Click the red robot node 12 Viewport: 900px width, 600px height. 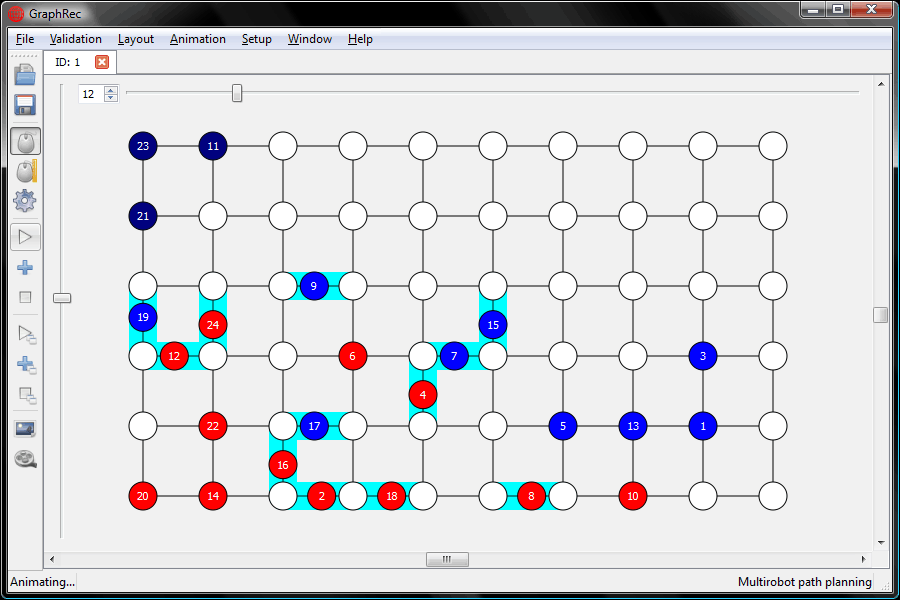click(174, 356)
